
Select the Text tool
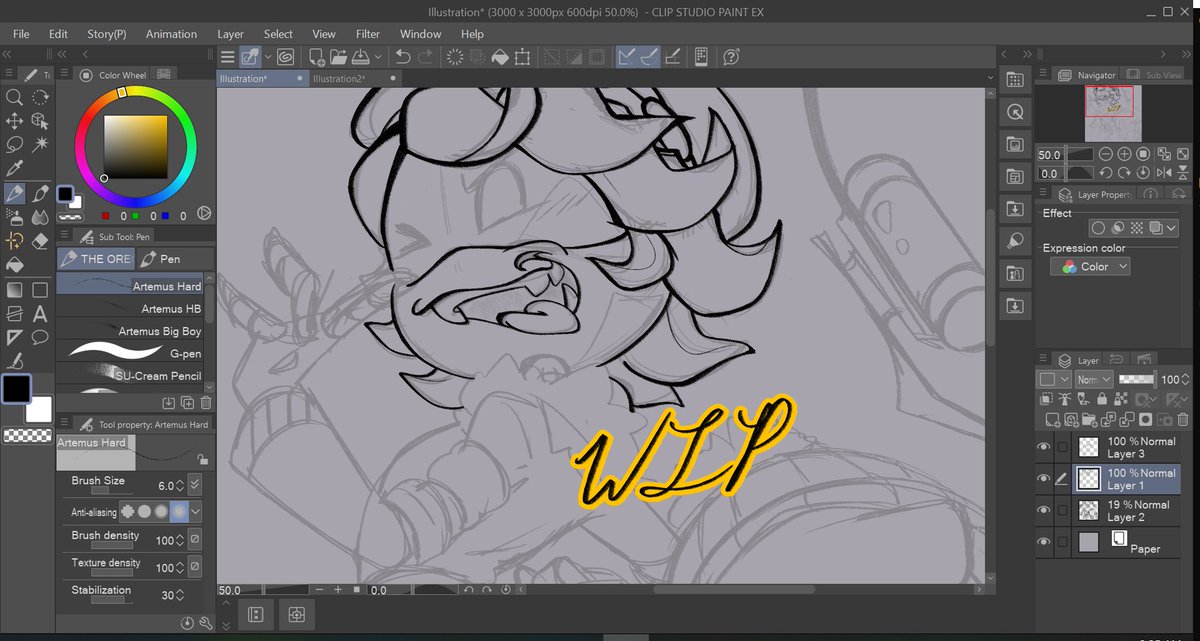pyautogui.click(x=40, y=314)
